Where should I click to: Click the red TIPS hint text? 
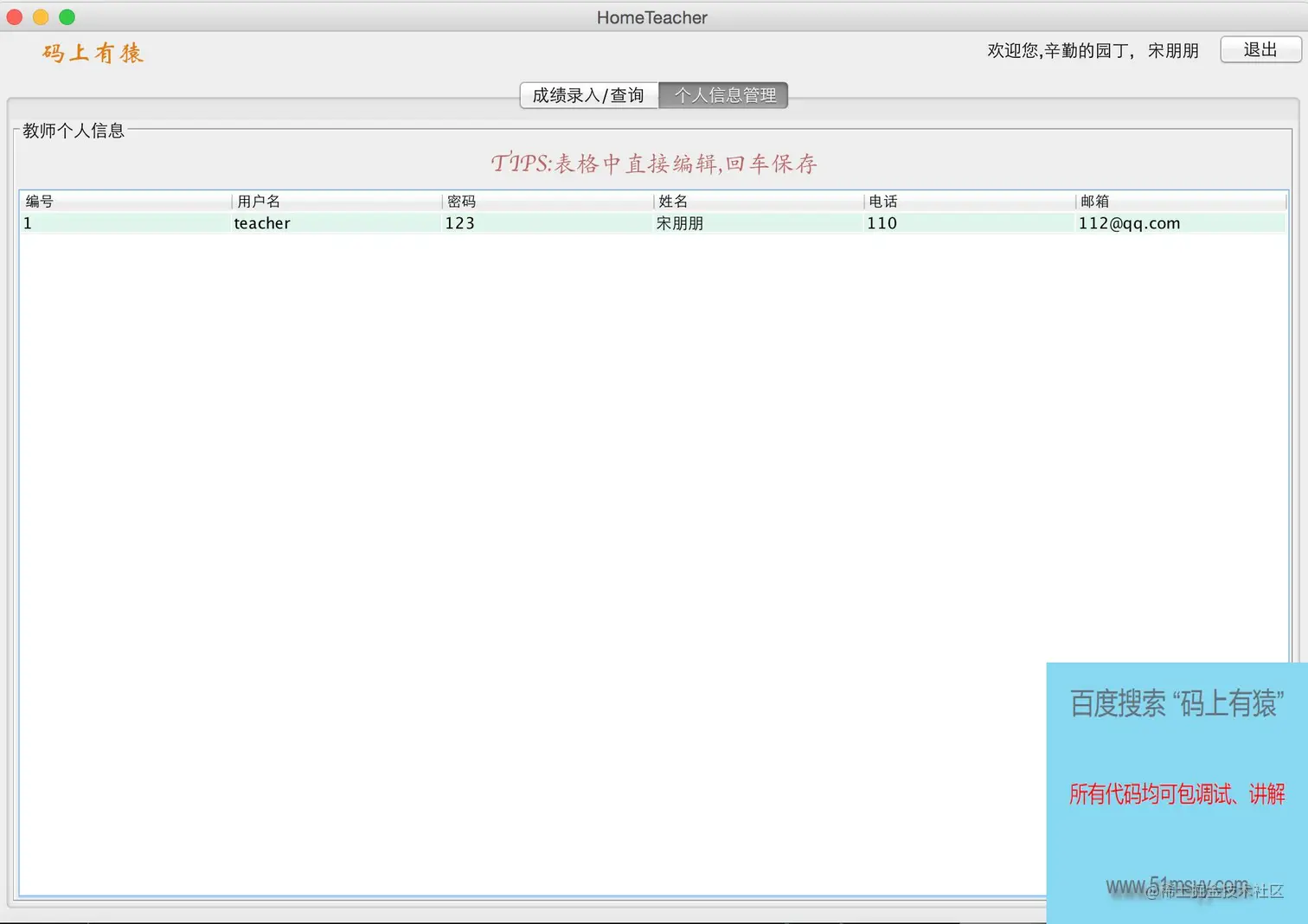(x=654, y=164)
